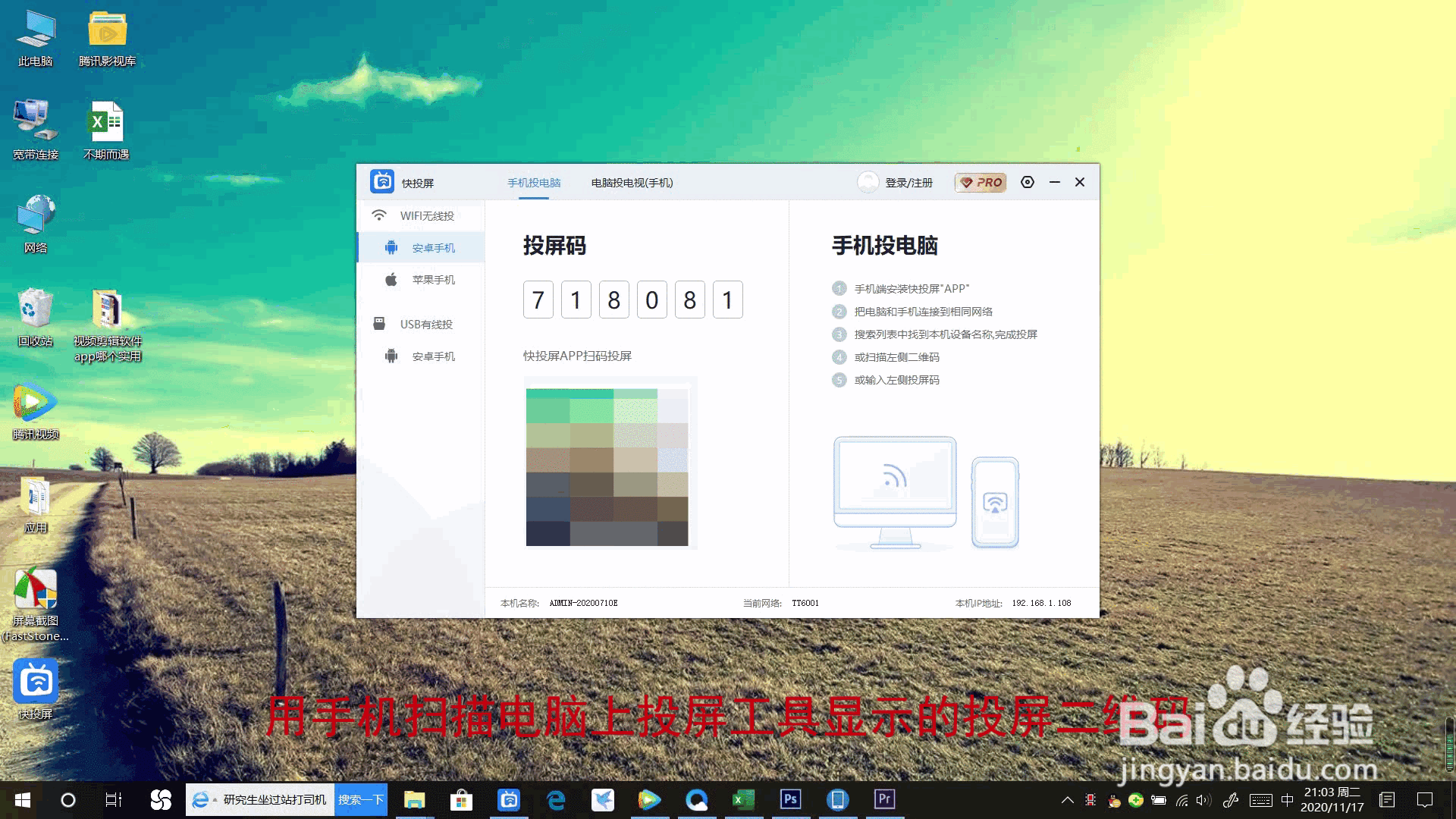Click the volume icon in the system tray
The image size is (1456, 819).
click(1203, 800)
